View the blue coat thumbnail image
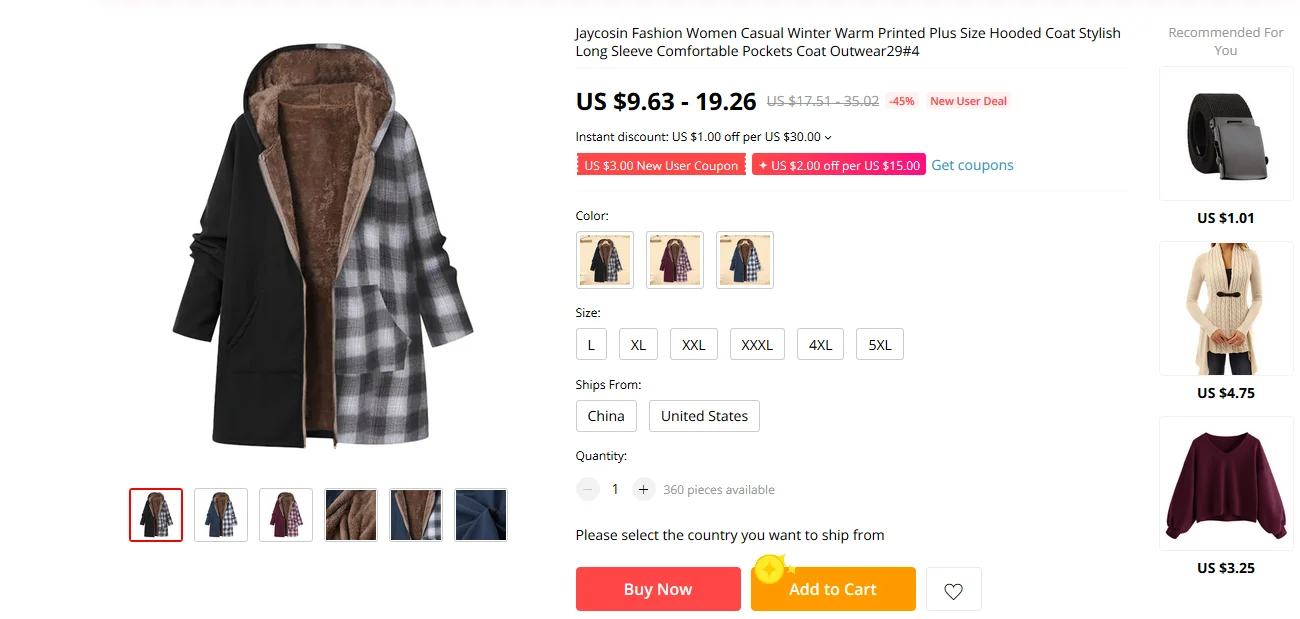 click(221, 515)
